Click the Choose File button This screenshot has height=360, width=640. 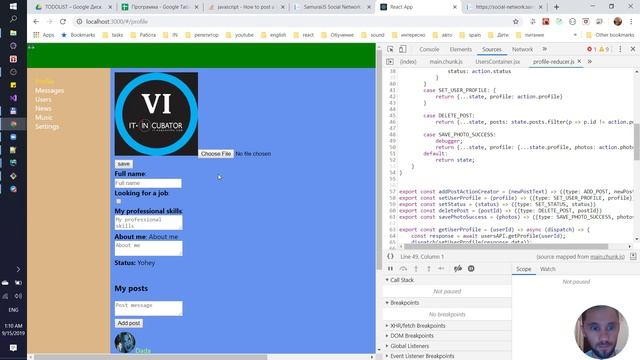click(x=216, y=154)
